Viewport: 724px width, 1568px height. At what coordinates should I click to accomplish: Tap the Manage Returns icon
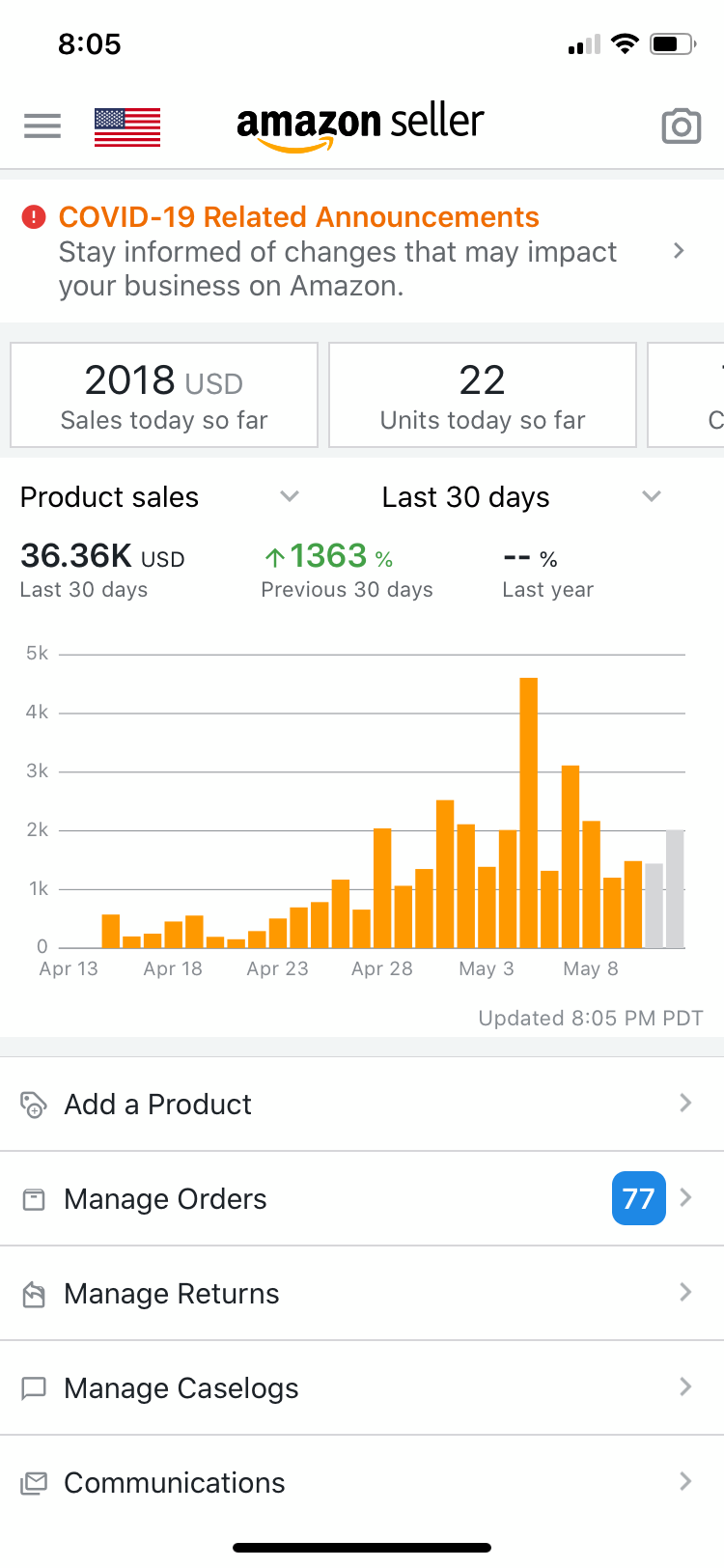[x=34, y=1294]
